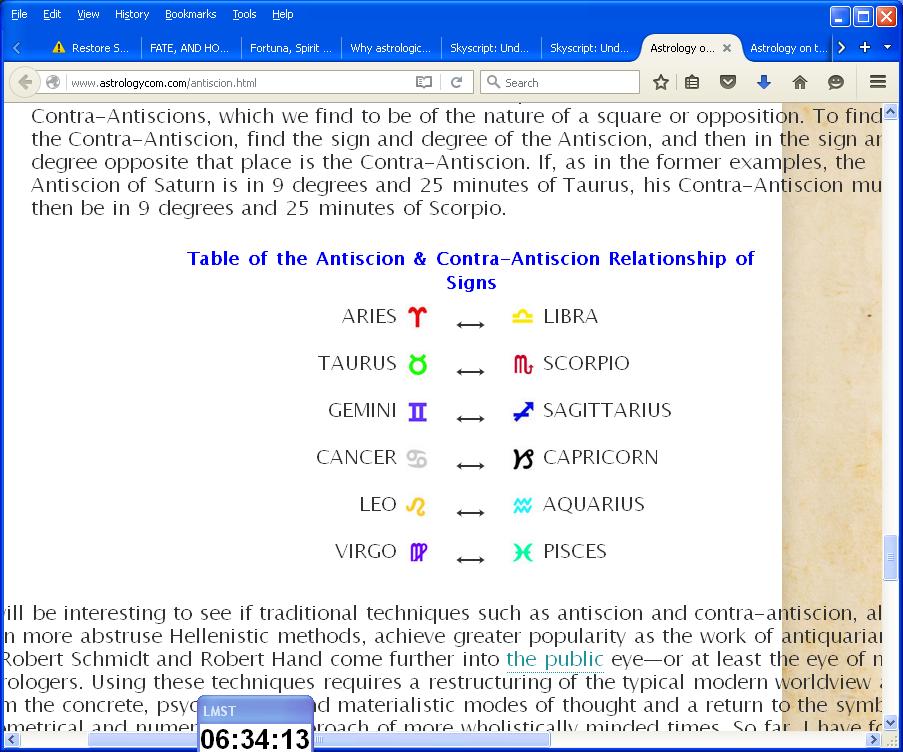The image size is (903, 752).
Task: Go to Home page icon
Action: [x=799, y=82]
